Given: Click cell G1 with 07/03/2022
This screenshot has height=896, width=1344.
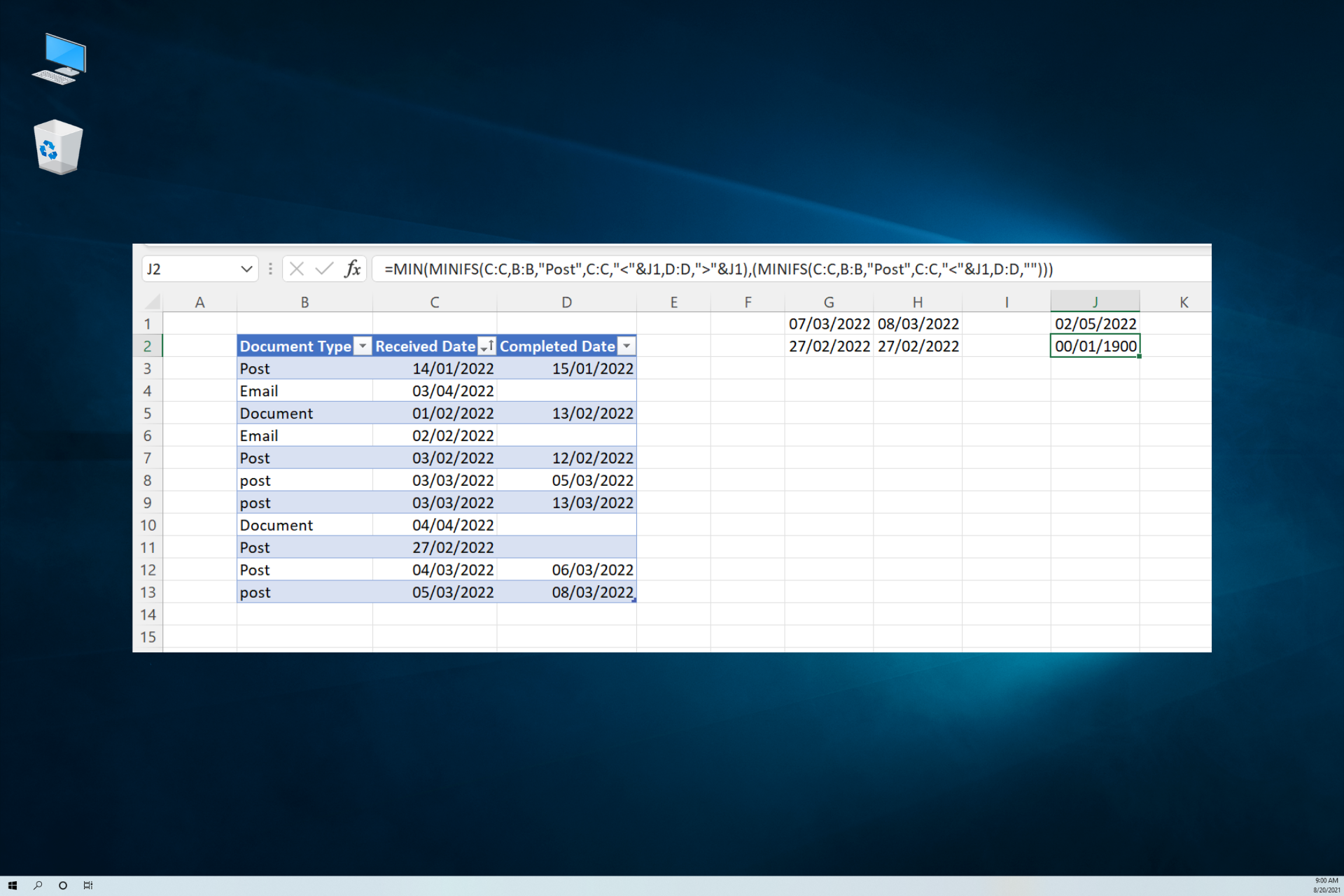Looking at the screenshot, I should coord(829,323).
